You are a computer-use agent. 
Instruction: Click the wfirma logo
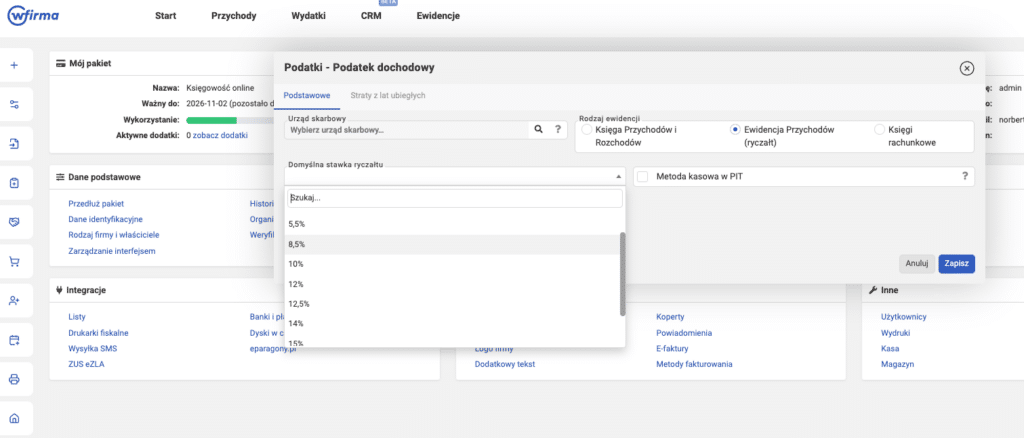click(x=33, y=16)
